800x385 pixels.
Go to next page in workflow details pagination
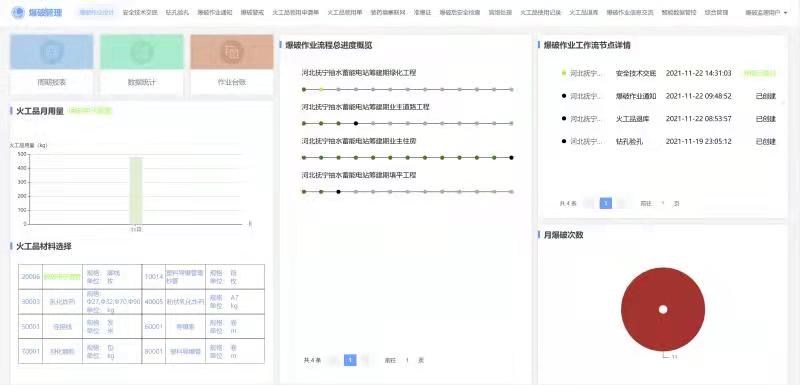621,203
